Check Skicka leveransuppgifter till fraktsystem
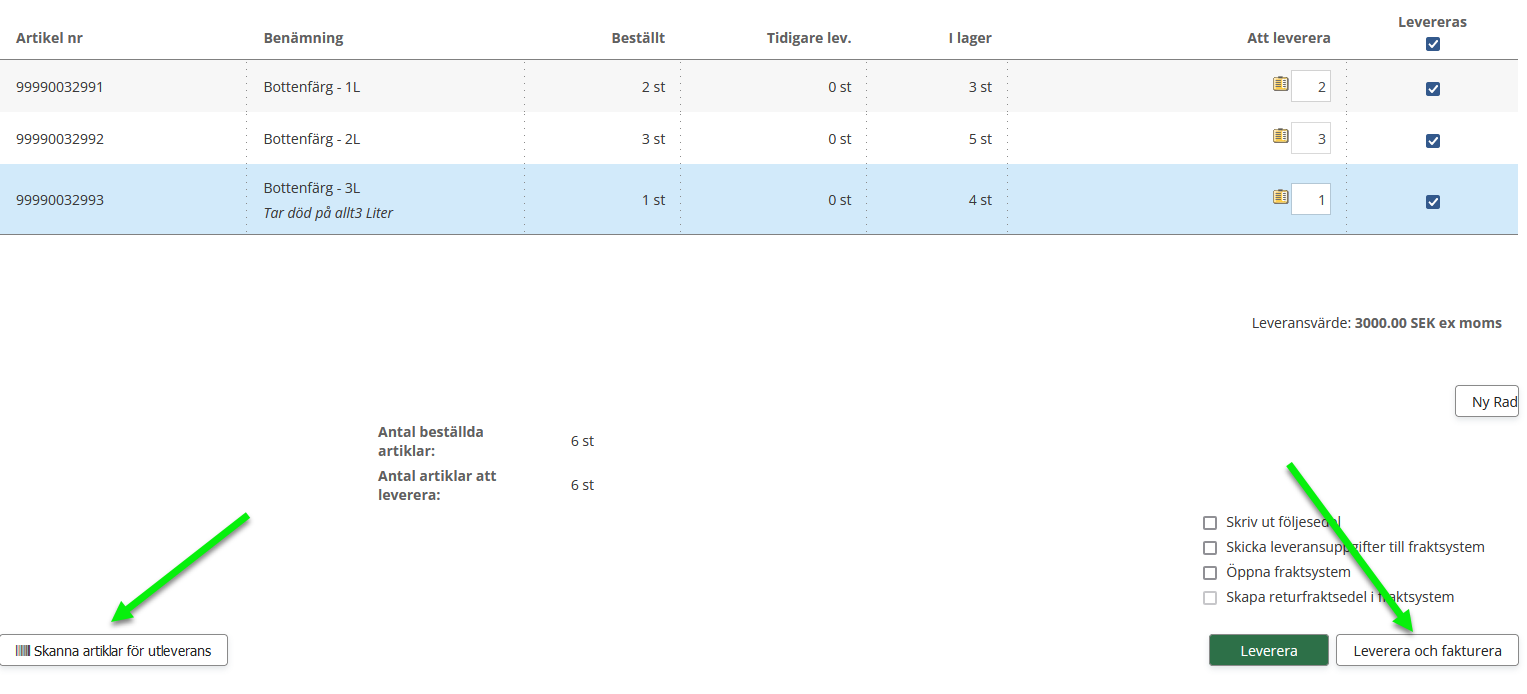This screenshot has height=694, width=1527. tap(1210, 548)
